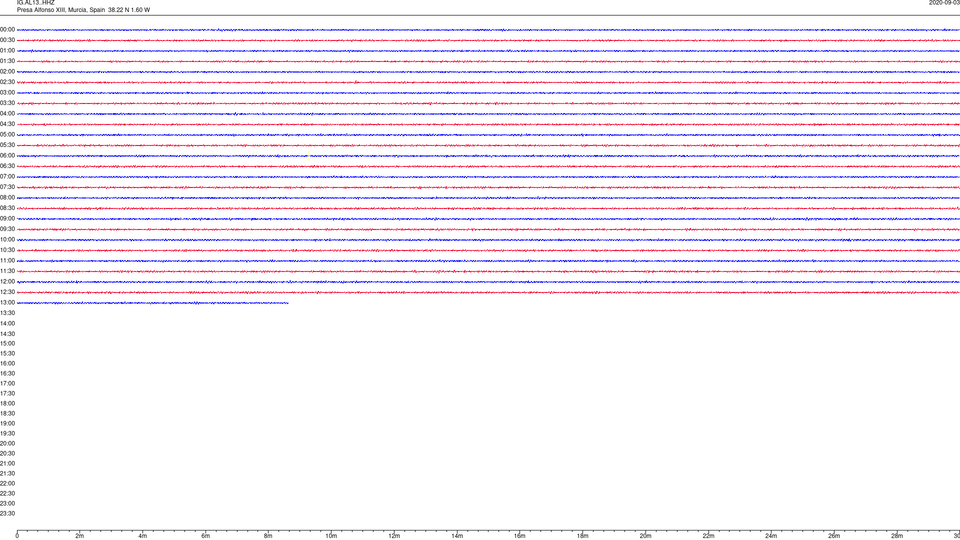Image resolution: width=960 pixels, height=540 pixels.
Task: Click the 14:00 row time label
Action: point(7,323)
